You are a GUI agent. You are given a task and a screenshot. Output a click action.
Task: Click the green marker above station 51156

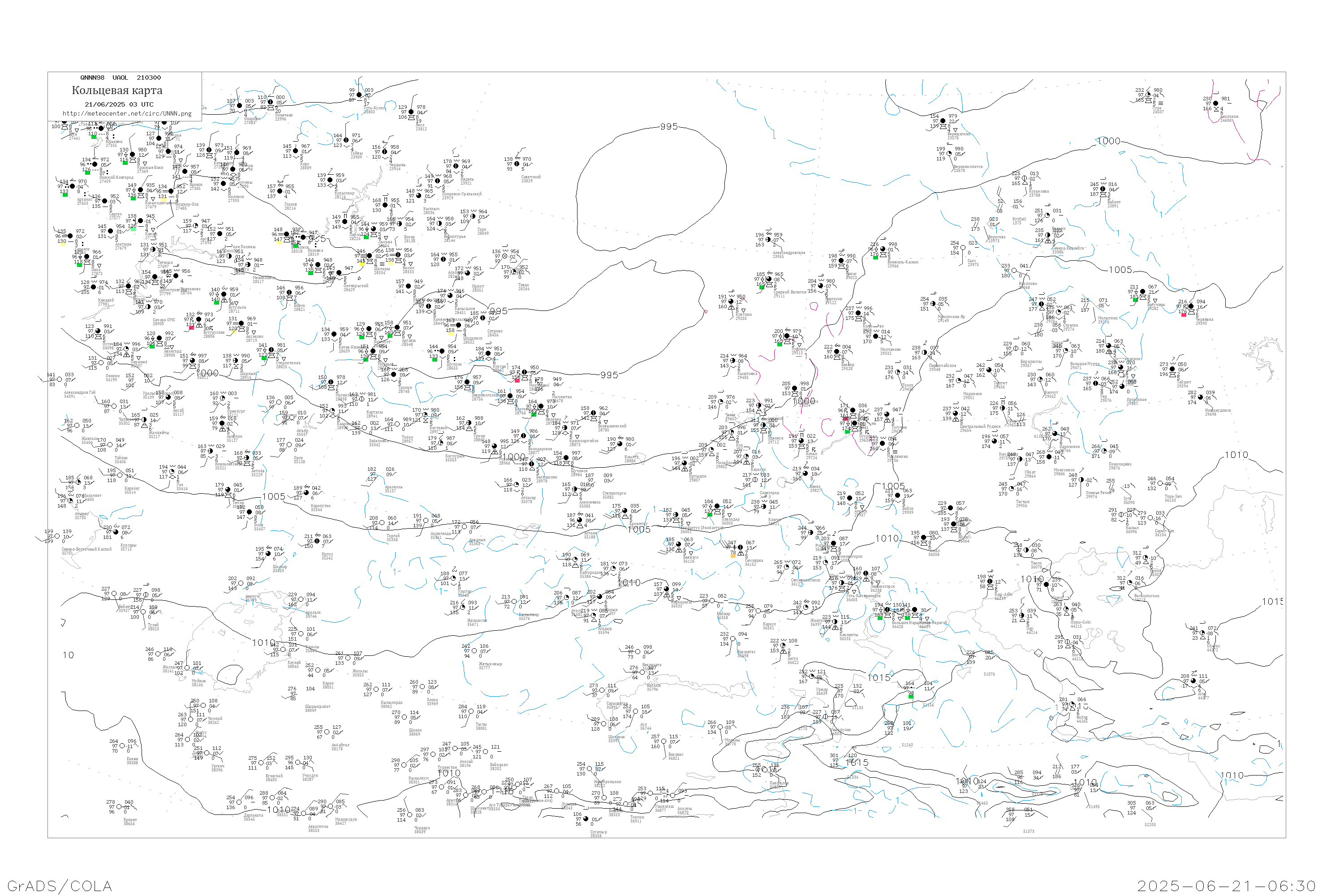point(911,696)
